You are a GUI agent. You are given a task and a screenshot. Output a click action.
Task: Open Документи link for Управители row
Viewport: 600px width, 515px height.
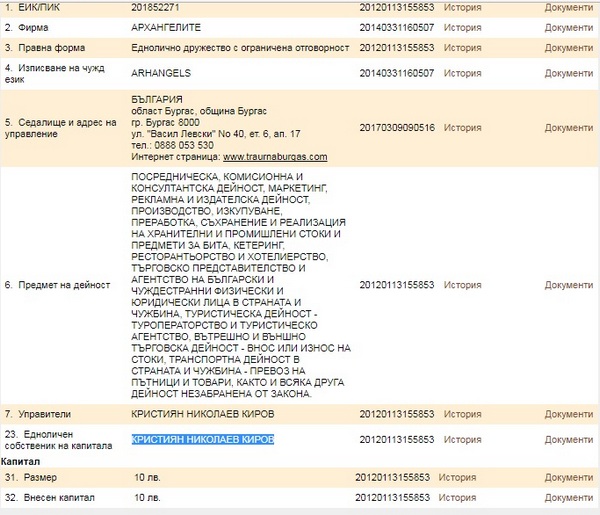[x=569, y=414]
